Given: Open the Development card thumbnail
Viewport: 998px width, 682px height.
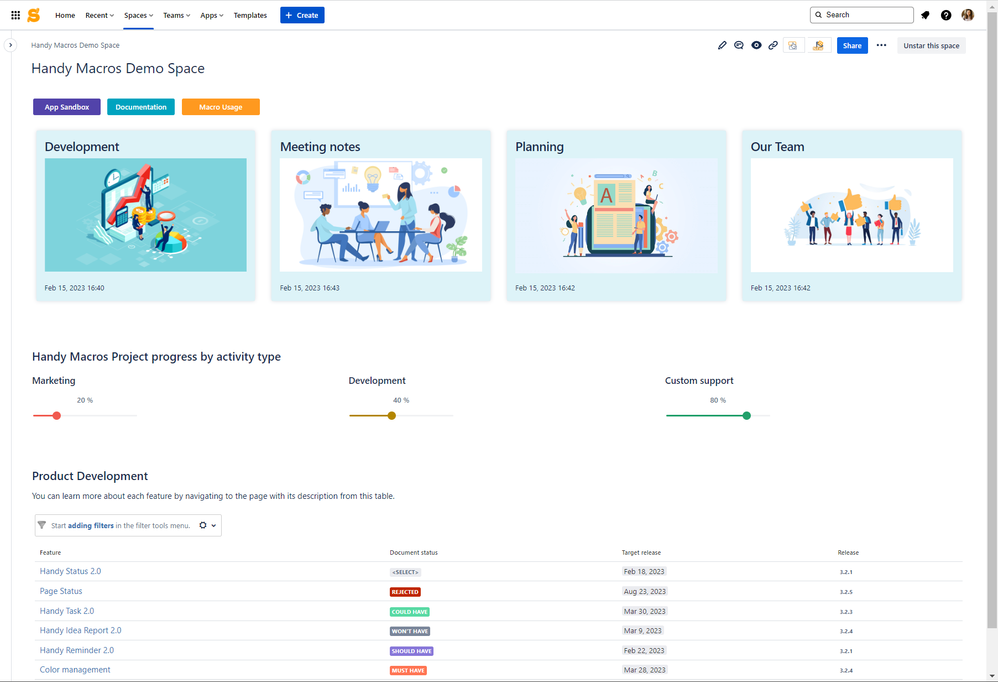Looking at the screenshot, I should tap(146, 215).
